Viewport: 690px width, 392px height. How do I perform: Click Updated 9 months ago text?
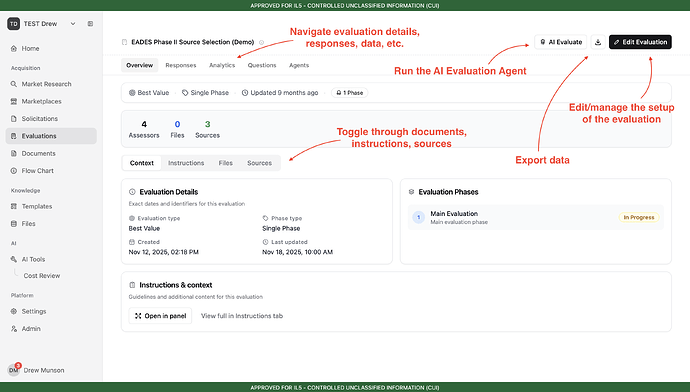pos(284,93)
